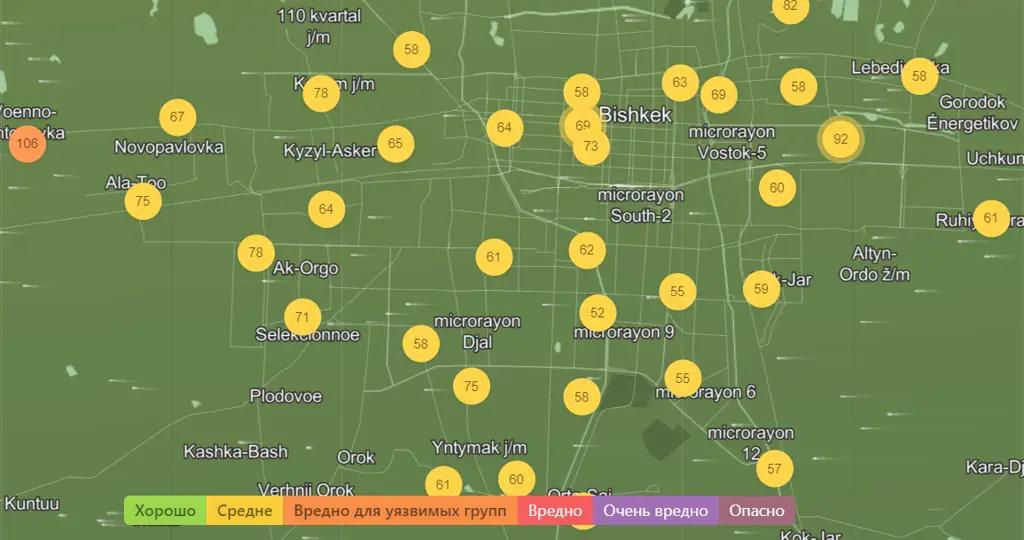Select the yellow Средне legend segment
1024x540 pixels.
coord(245,511)
